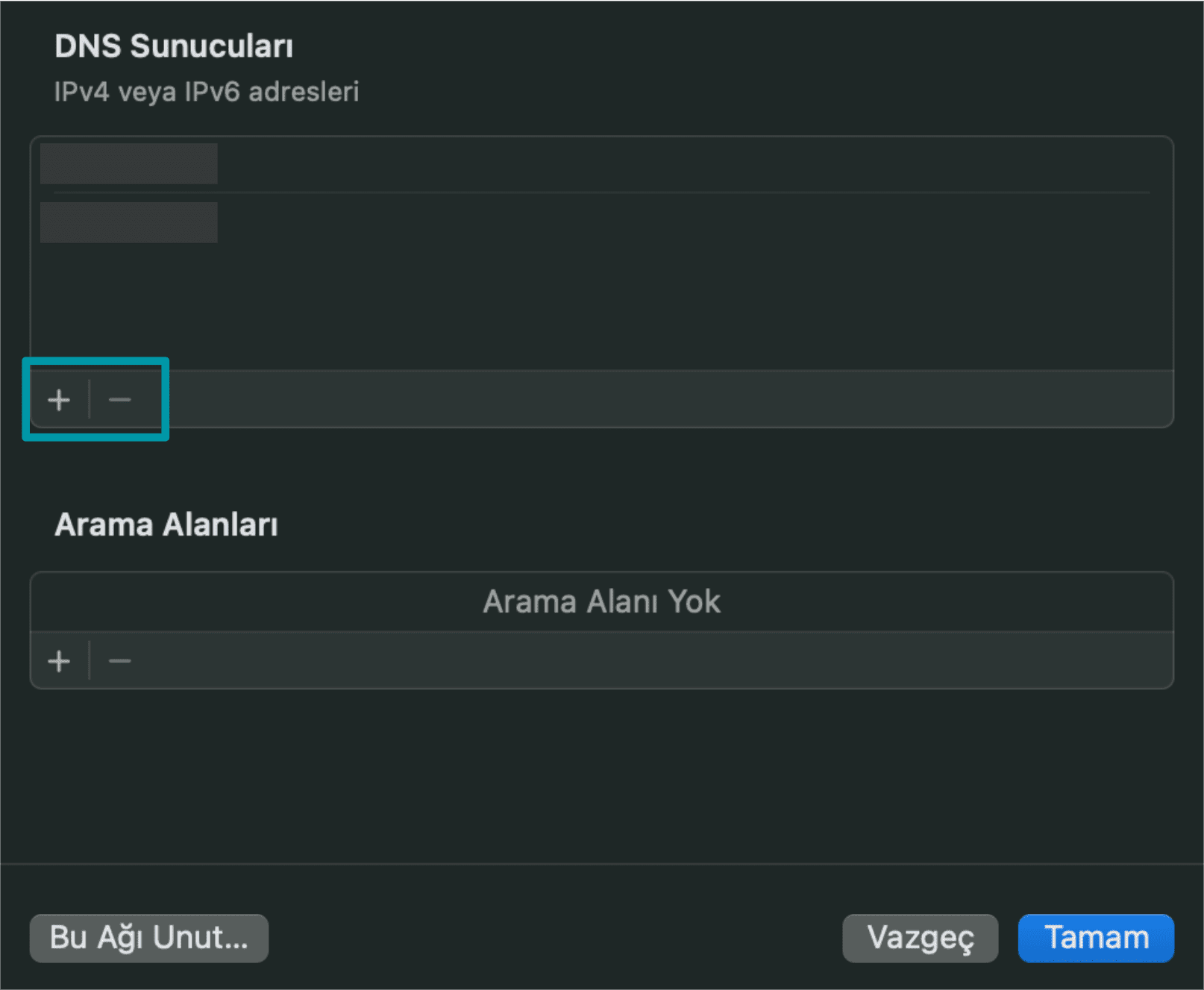
Task: Click the IPv4 veya IPv6 adresleri label
Action: [x=207, y=91]
